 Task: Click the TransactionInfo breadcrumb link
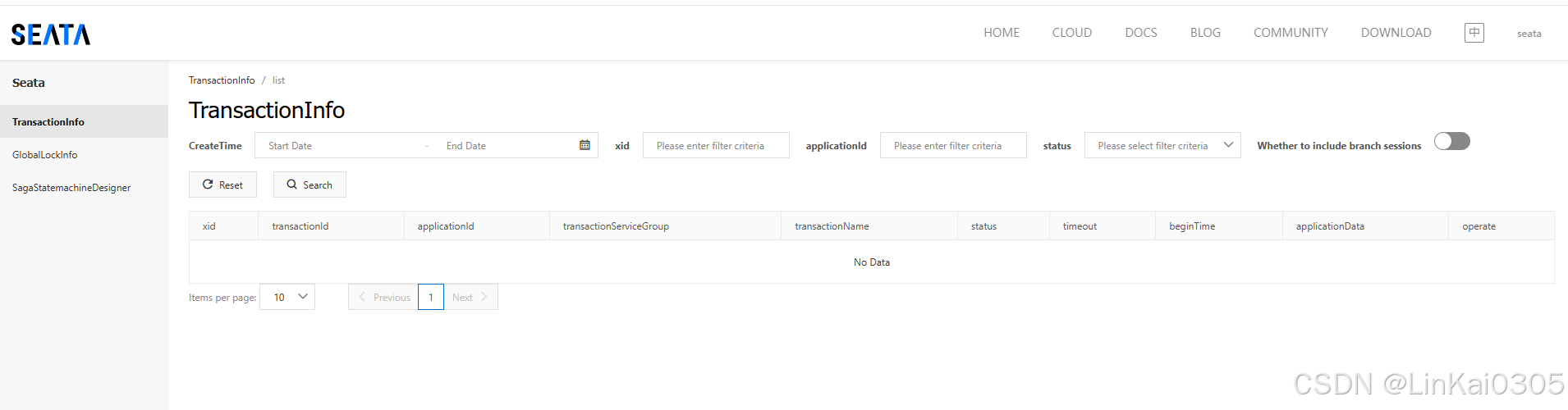[222, 80]
